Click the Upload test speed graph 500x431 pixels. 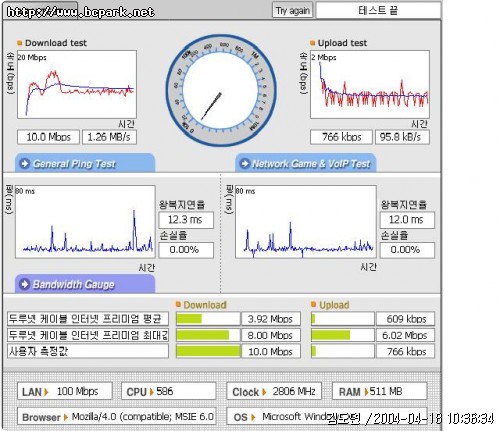(370, 84)
